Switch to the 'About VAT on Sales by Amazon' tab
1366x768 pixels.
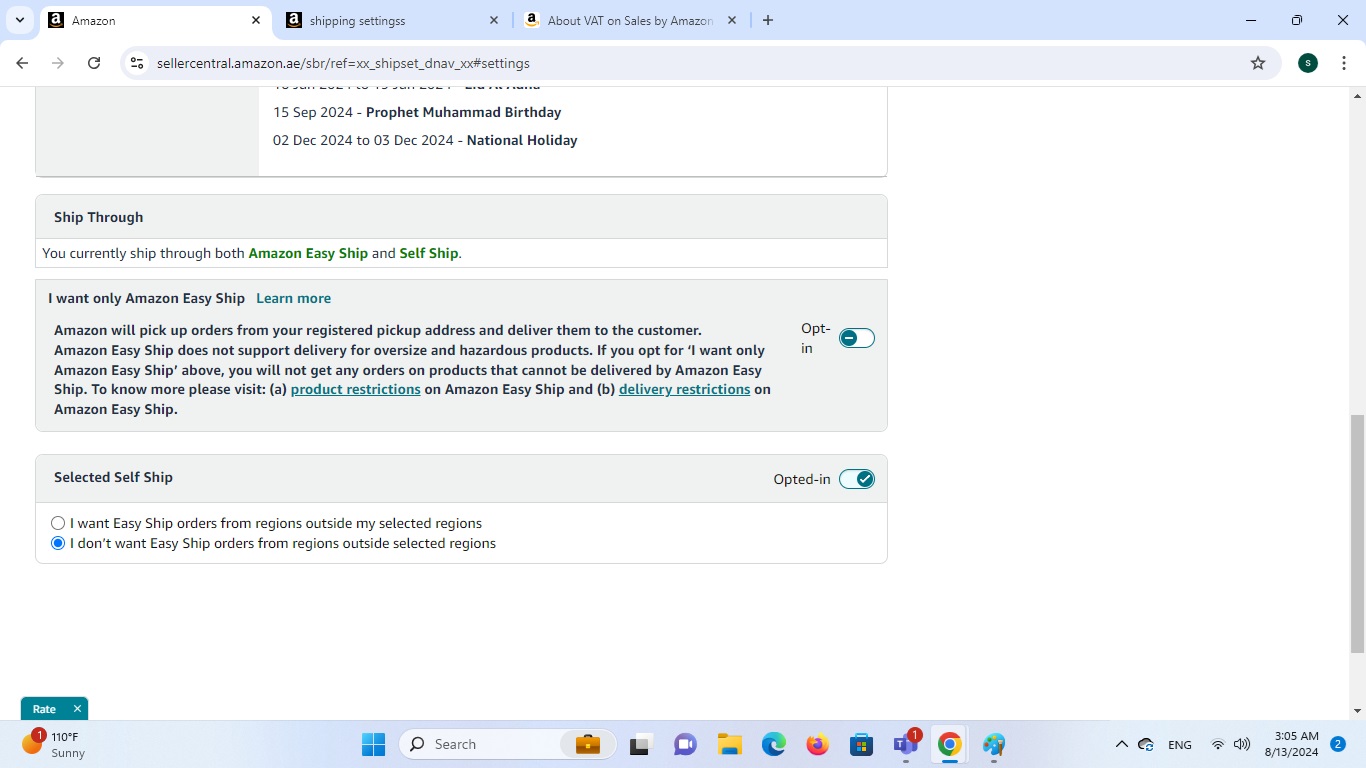coord(630,20)
